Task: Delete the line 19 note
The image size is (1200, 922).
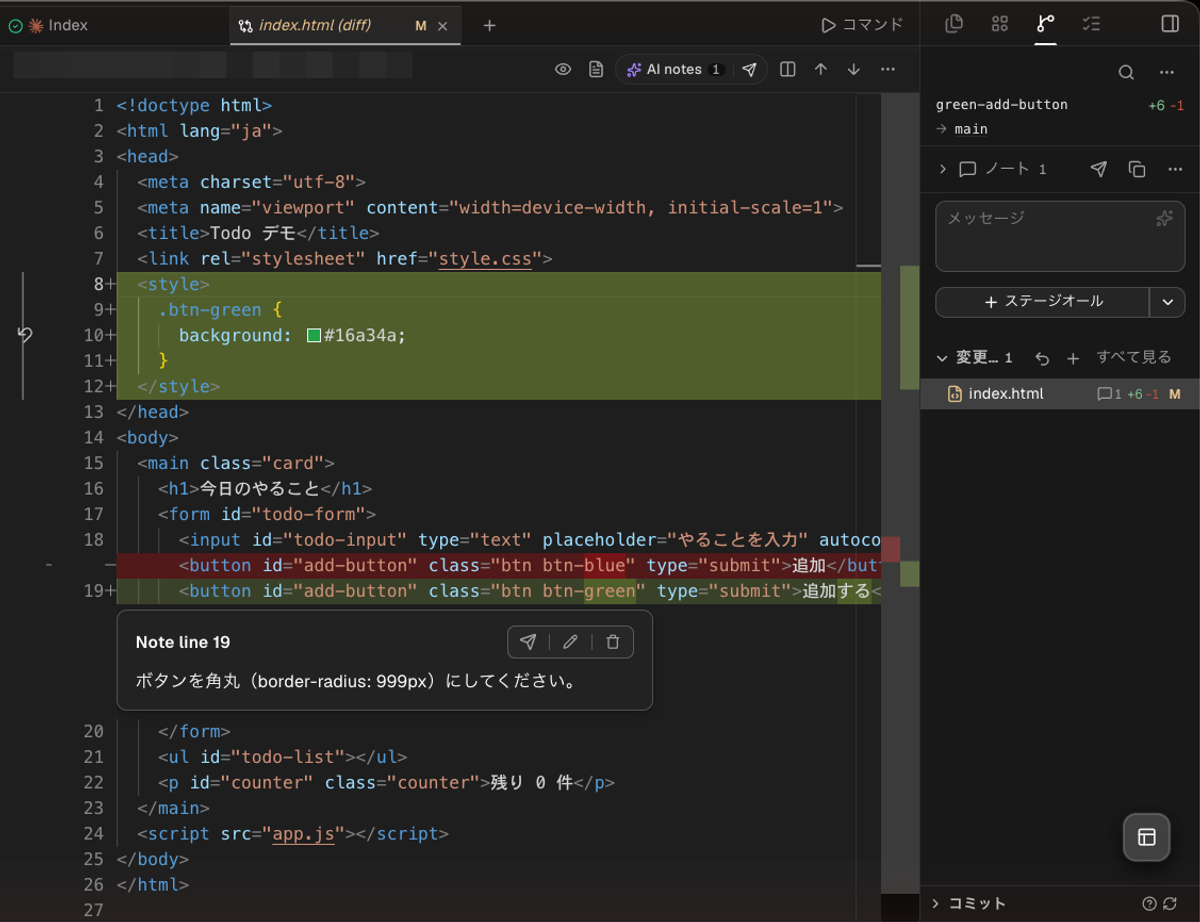Action: [x=613, y=642]
